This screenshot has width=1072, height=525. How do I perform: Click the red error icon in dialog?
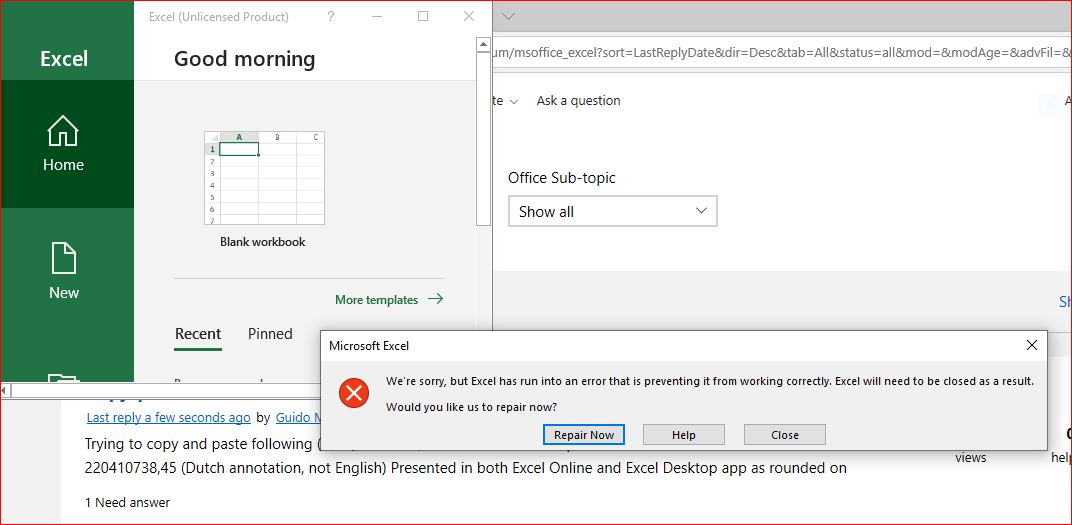354,393
